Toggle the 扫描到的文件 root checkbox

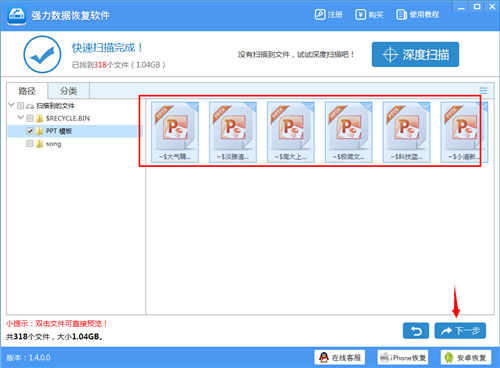(x=20, y=106)
